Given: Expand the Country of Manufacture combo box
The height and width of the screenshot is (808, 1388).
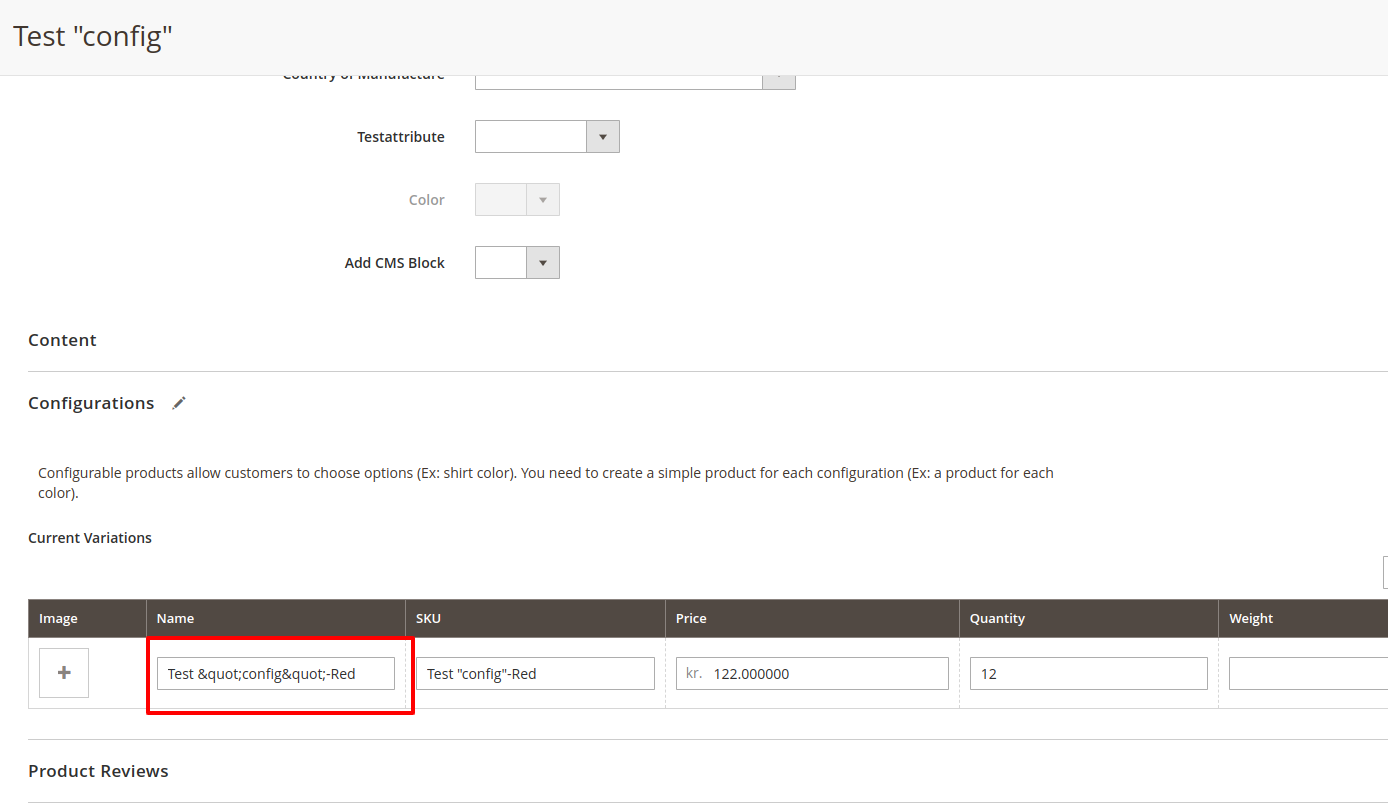Looking at the screenshot, I should click(x=618, y=75).
